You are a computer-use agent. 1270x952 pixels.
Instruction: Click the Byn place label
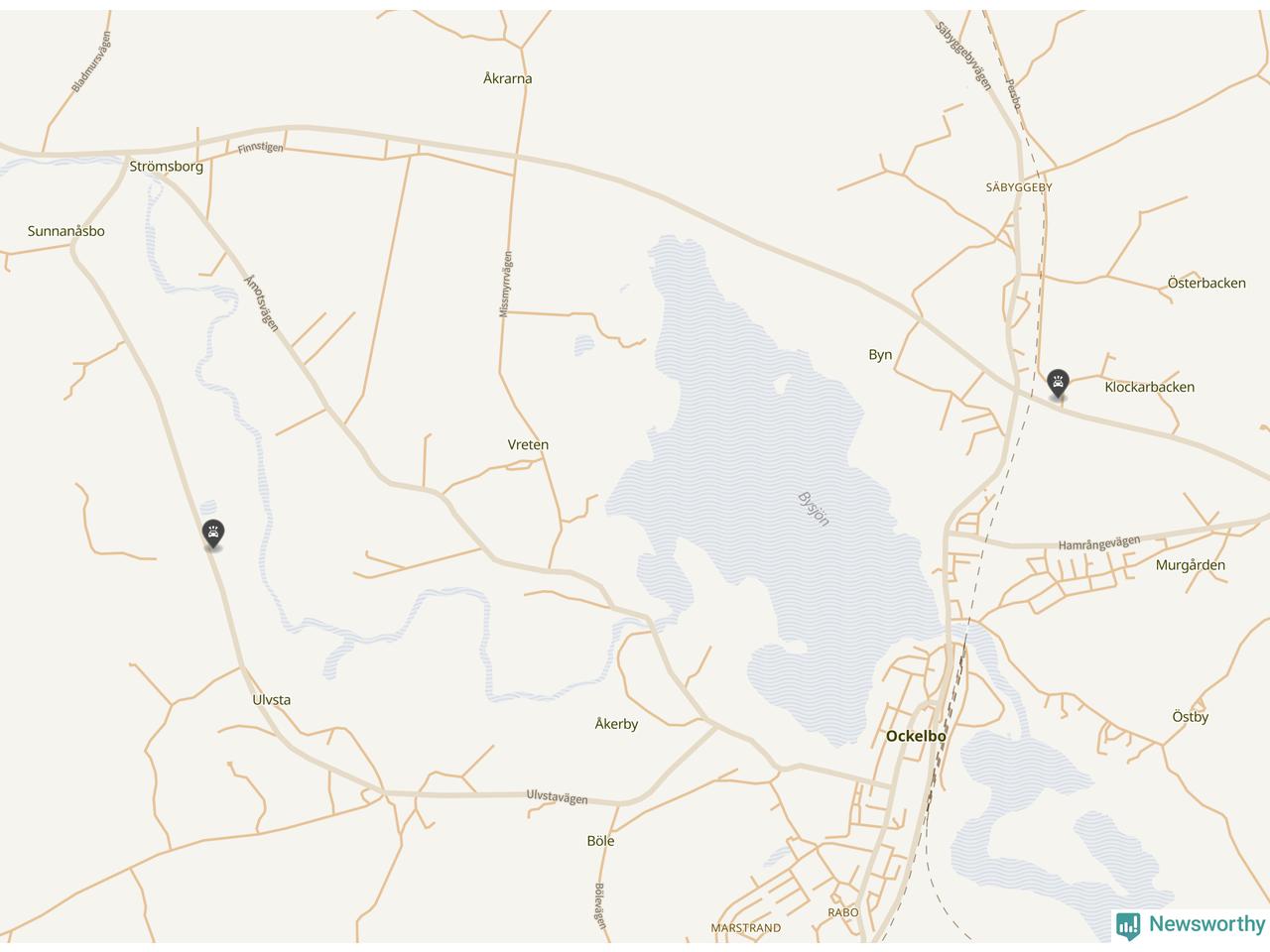pyautogui.click(x=880, y=355)
